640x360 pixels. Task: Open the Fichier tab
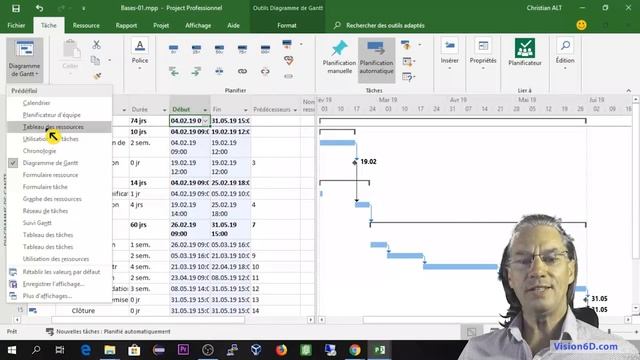(16, 25)
